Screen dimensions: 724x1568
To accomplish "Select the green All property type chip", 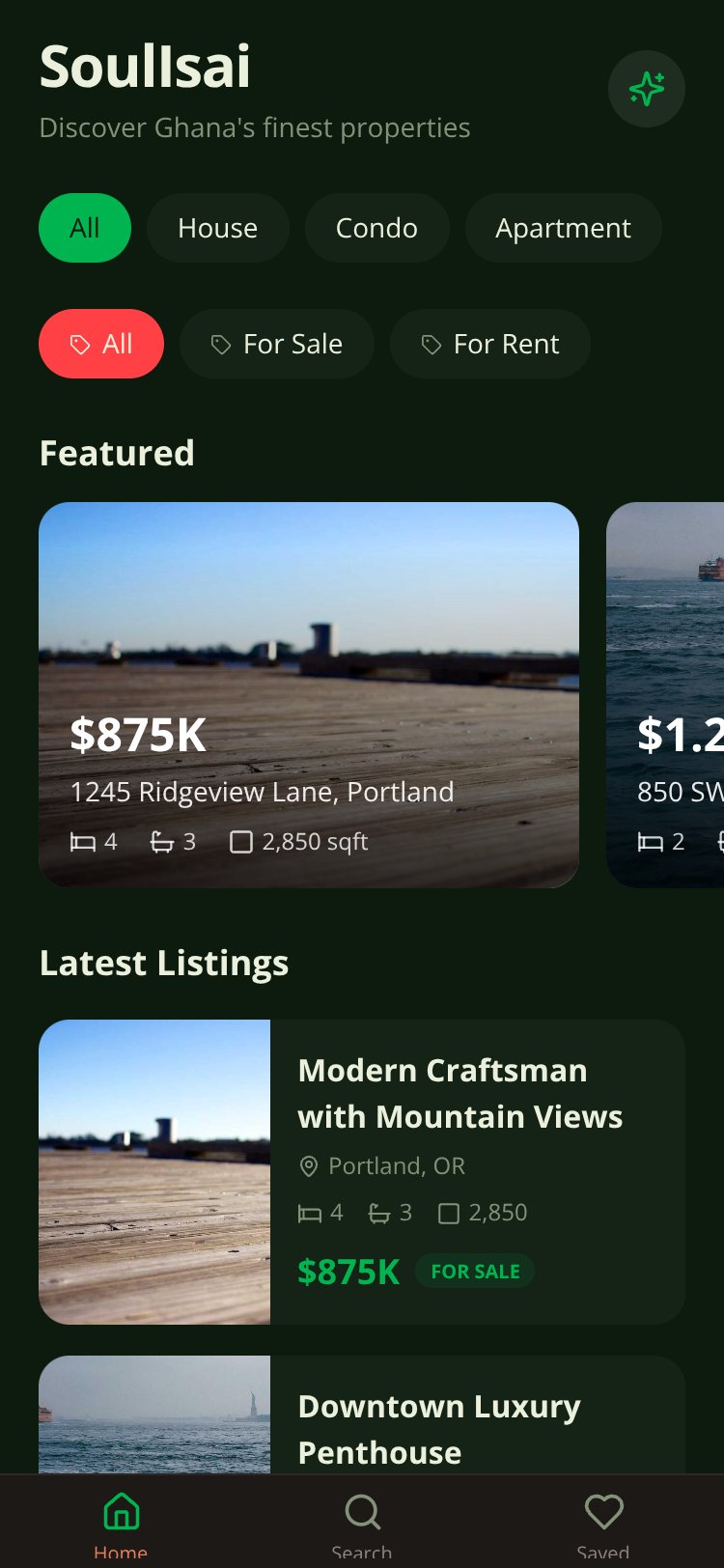I will point(85,228).
